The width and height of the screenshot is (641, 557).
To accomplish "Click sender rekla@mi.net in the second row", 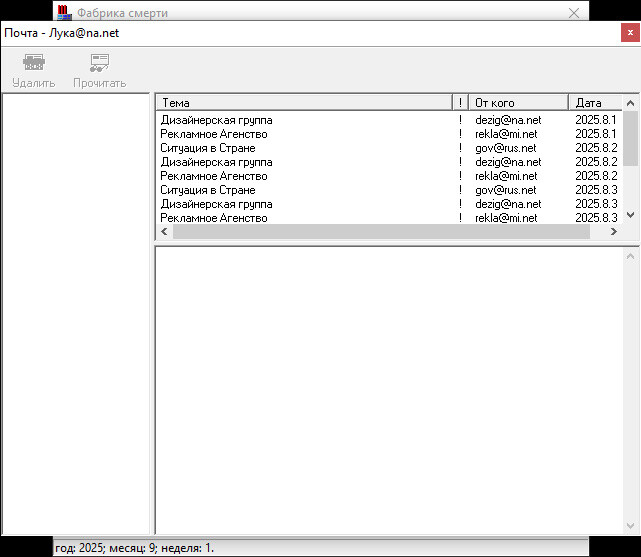I will (506, 134).
